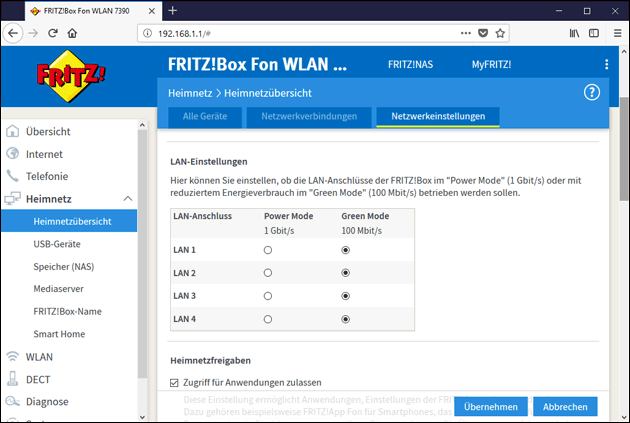Select Power Mode for LAN 3

tap(268, 296)
